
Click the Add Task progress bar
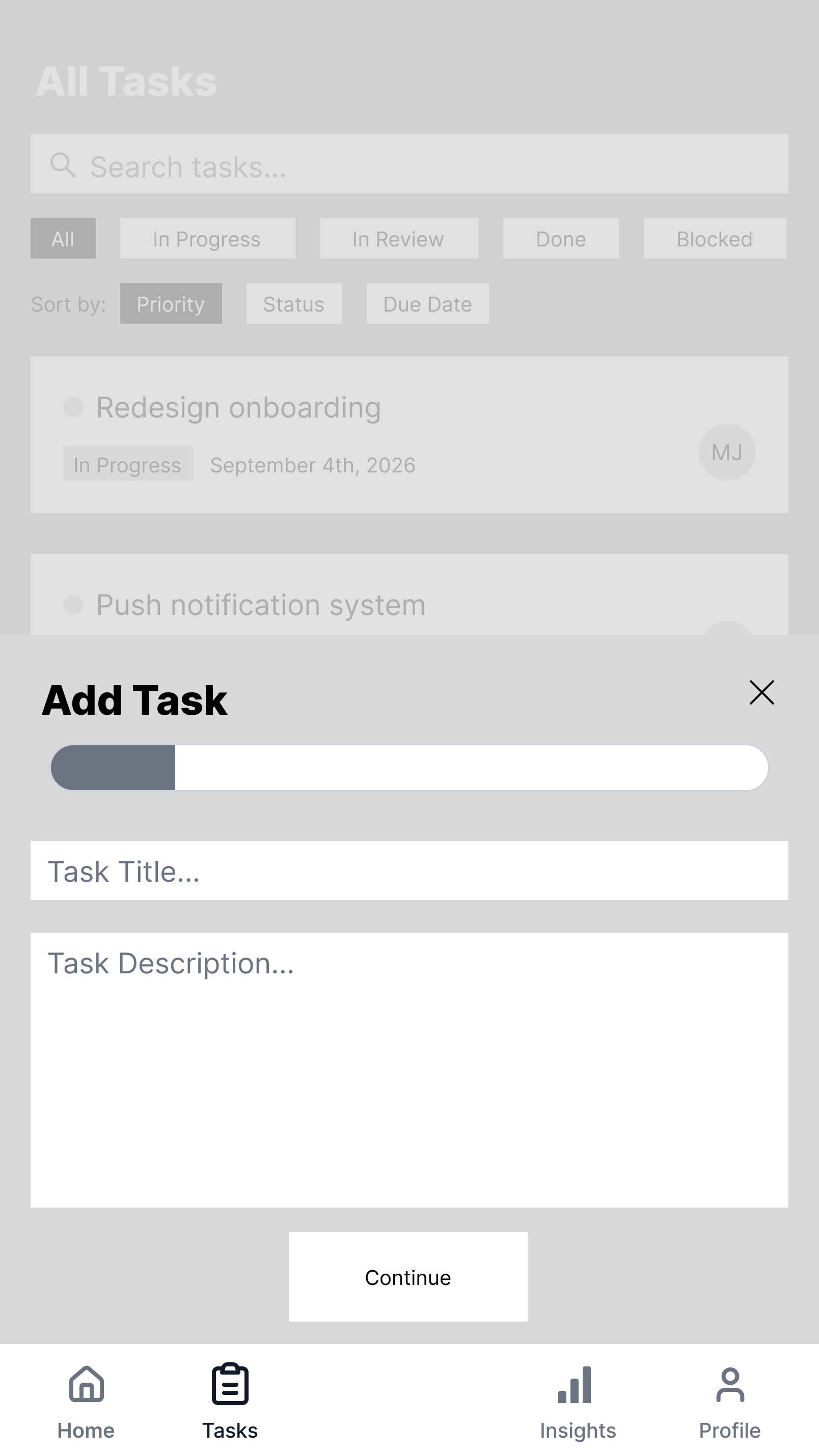(410, 768)
